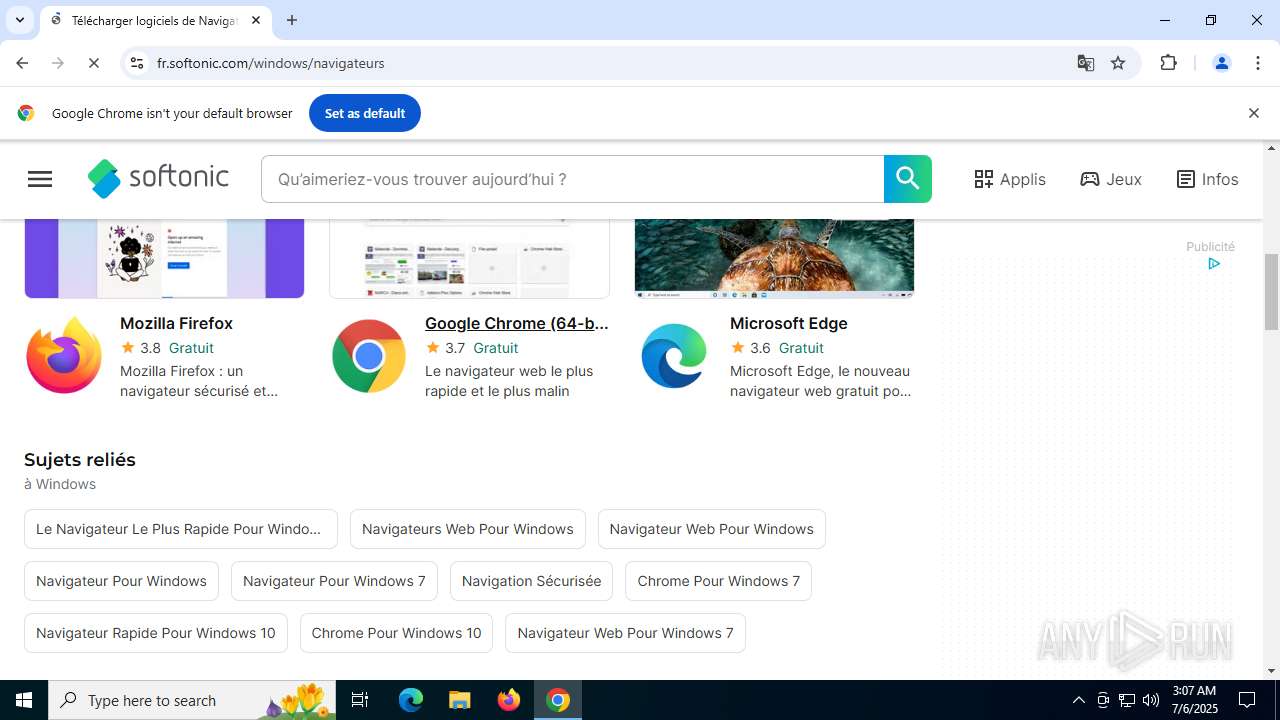1280x720 pixels.
Task: Open the Jeux section
Action: click(x=1111, y=179)
